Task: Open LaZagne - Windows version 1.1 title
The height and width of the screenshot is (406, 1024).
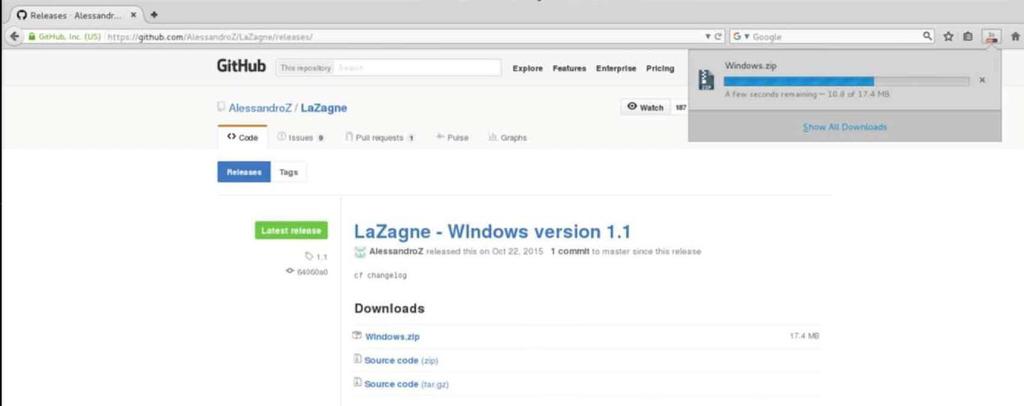Action: pyautogui.click(x=492, y=232)
